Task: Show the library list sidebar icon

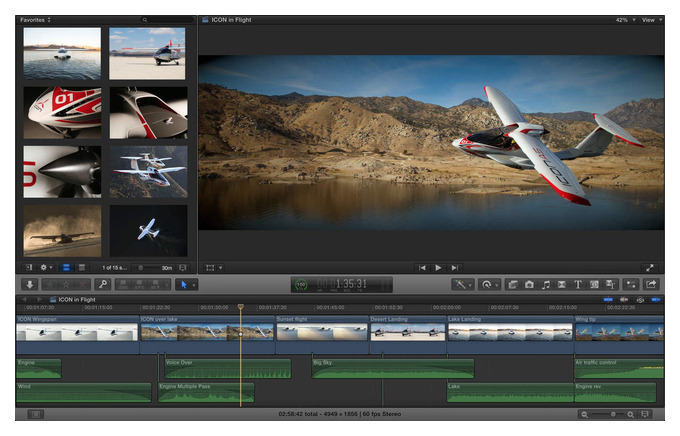Action: 29,268
